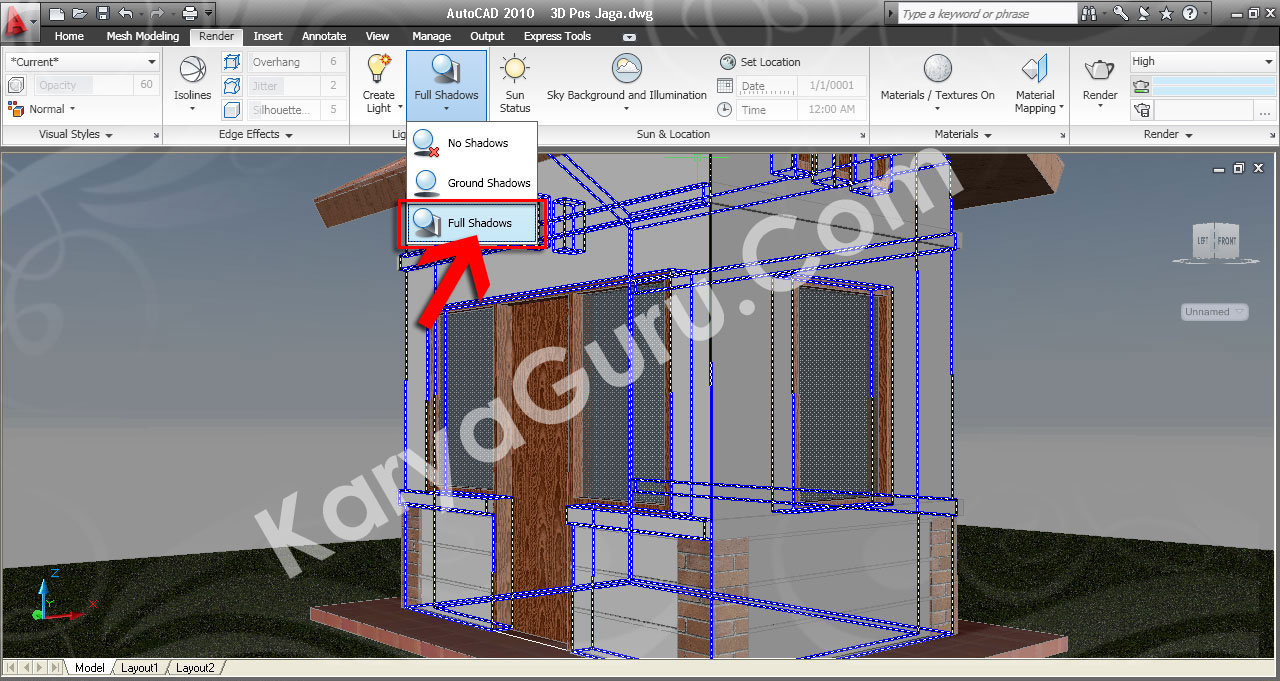Adjust the Opacity value for Visual Styles
The image size is (1280, 681).
tap(62, 85)
